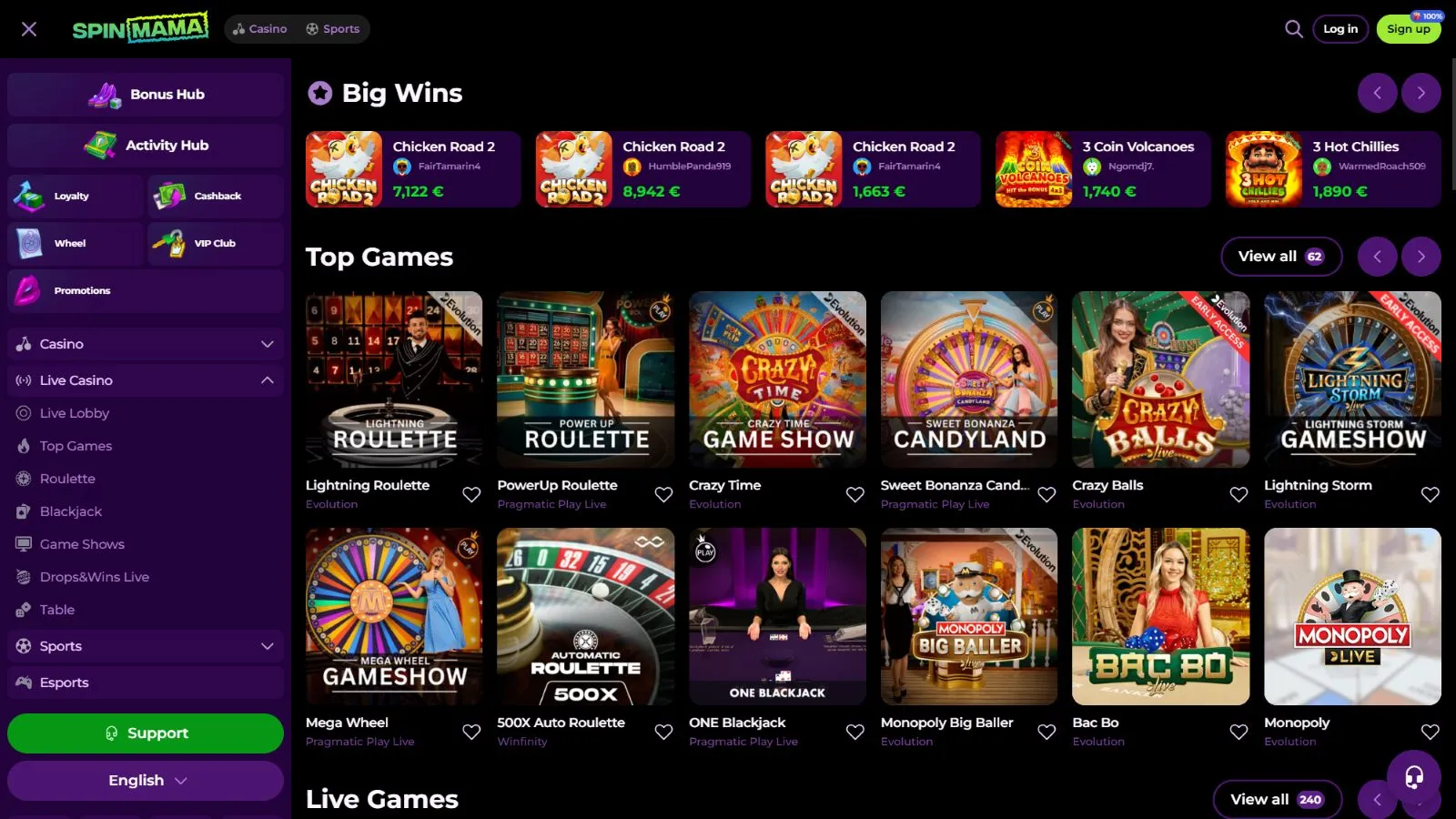Expand the Casino sidebar section
The image size is (1456, 819).
tap(267, 344)
